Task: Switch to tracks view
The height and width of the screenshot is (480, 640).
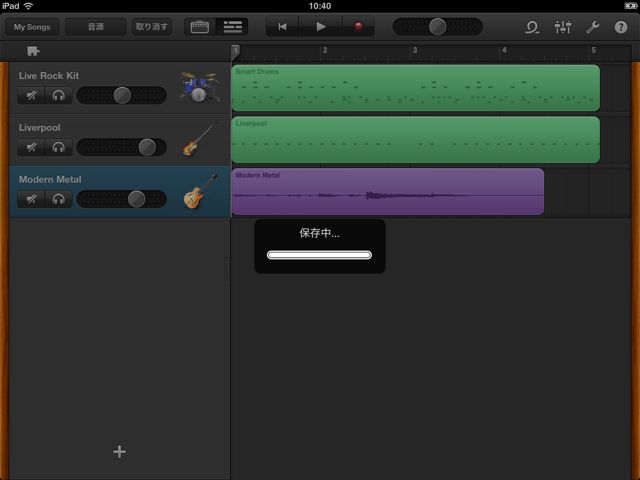Action: click(x=232, y=27)
